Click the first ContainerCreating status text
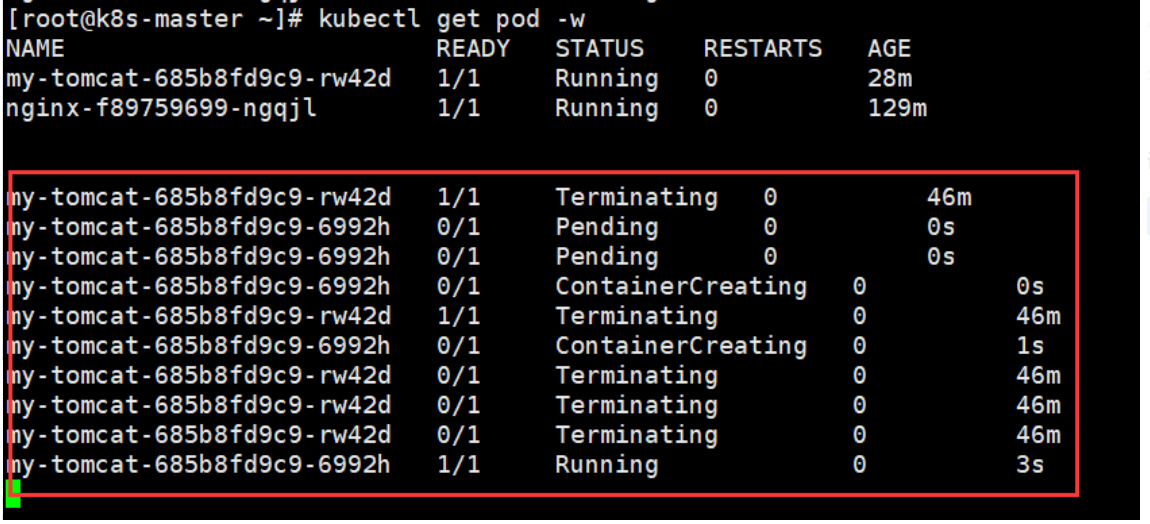Viewport: 1150px width, 524px height. 681,286
